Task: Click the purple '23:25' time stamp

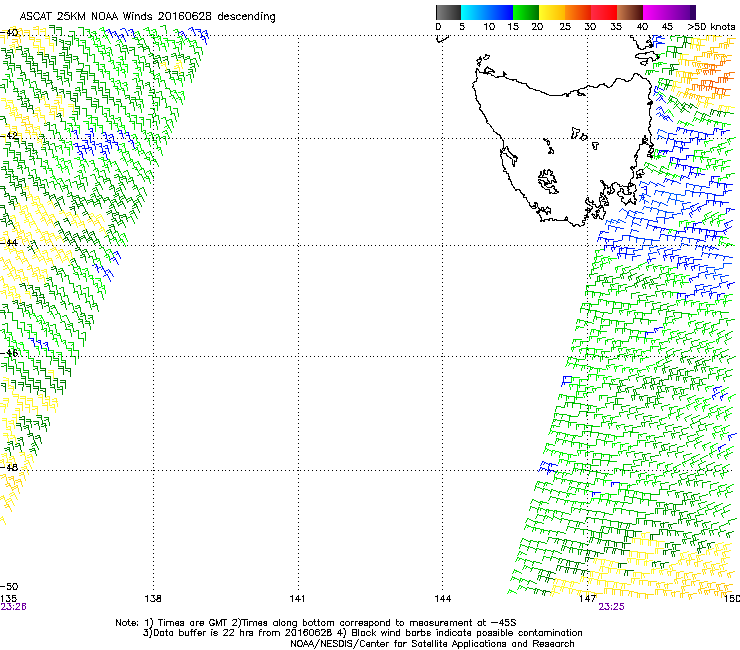Action: click(611, 607)
